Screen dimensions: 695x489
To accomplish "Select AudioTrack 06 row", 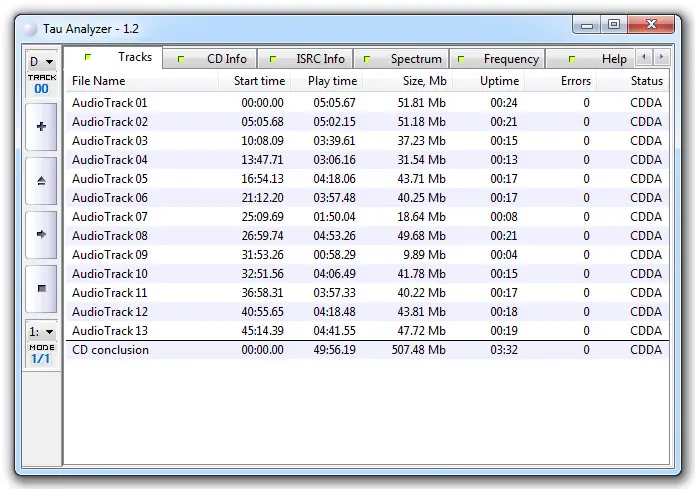I will pyautogui.click(x=367, y=198).
